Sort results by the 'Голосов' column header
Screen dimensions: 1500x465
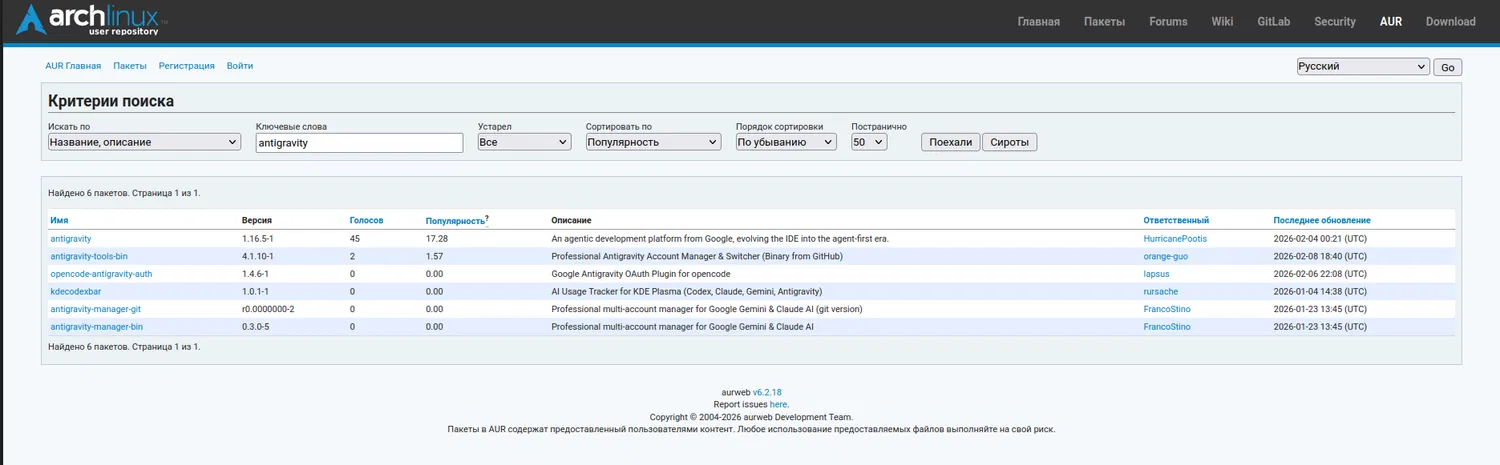click(366, 220)
